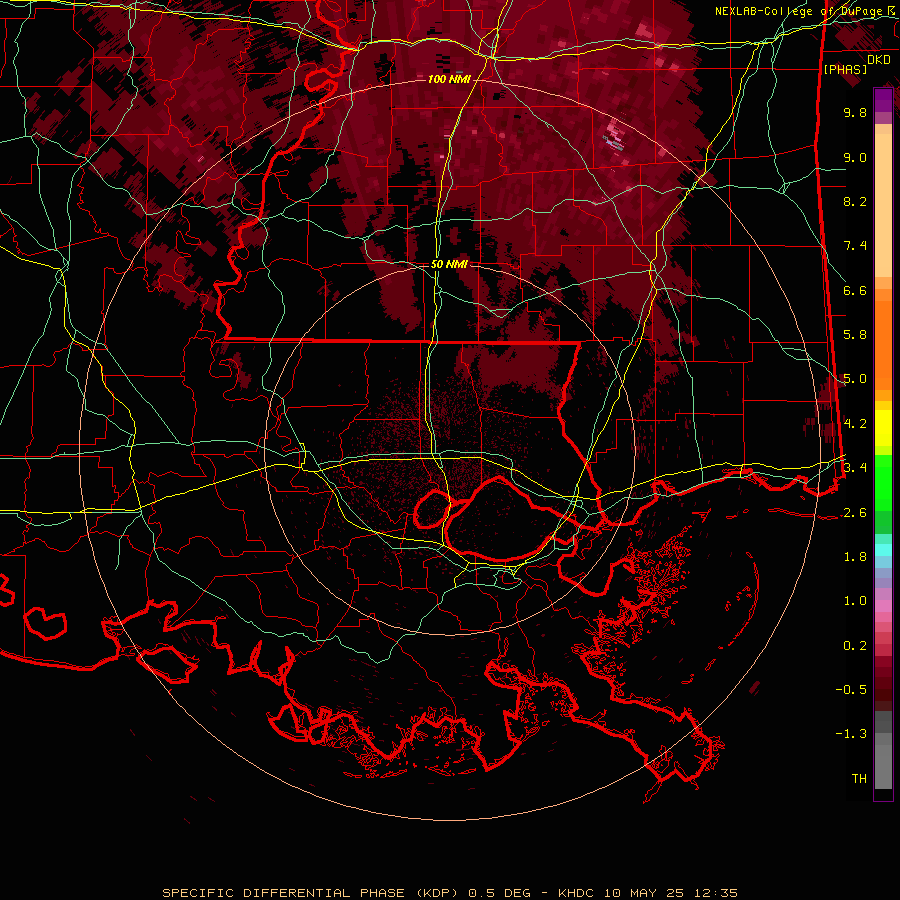
Task: Click the -1.3 legend value
Action: 851,734
